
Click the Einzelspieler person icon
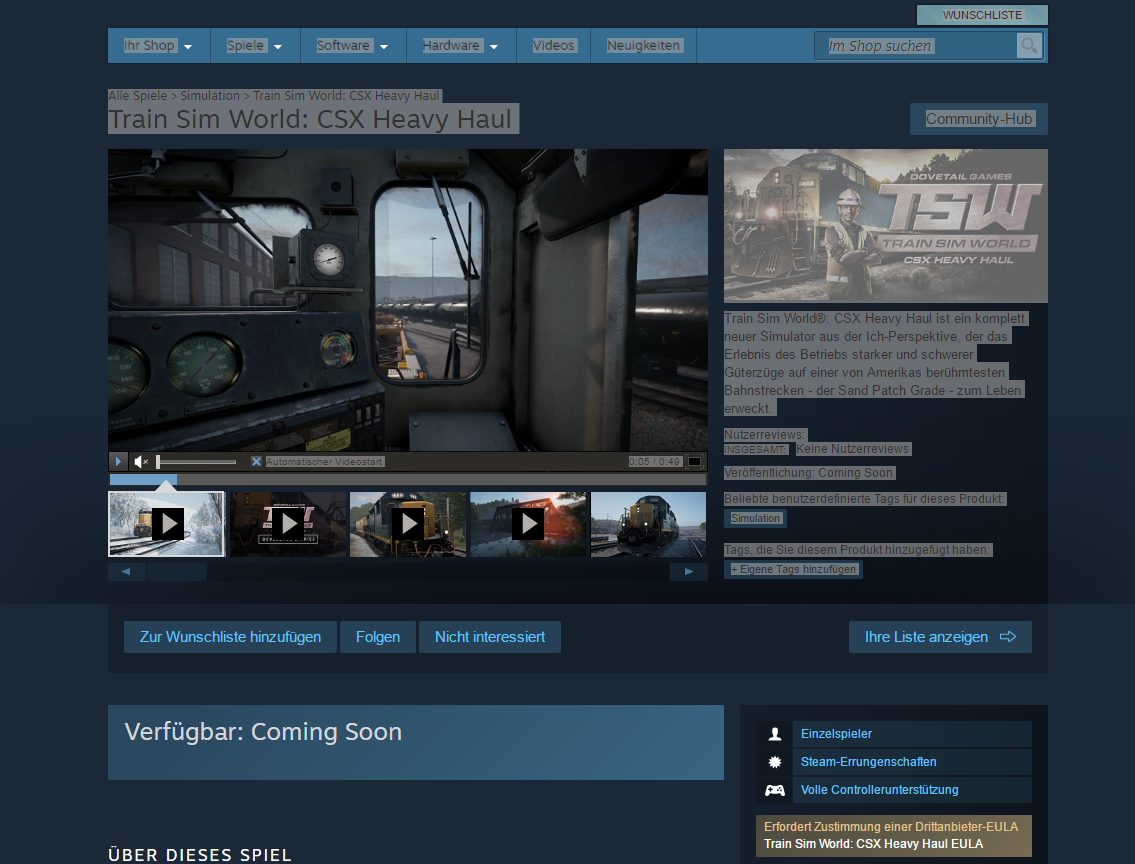pos(775,734)
